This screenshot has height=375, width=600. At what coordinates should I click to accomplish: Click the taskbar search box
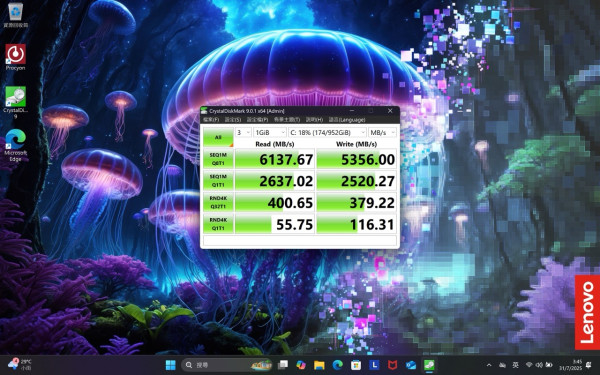(x=227, y=365)
